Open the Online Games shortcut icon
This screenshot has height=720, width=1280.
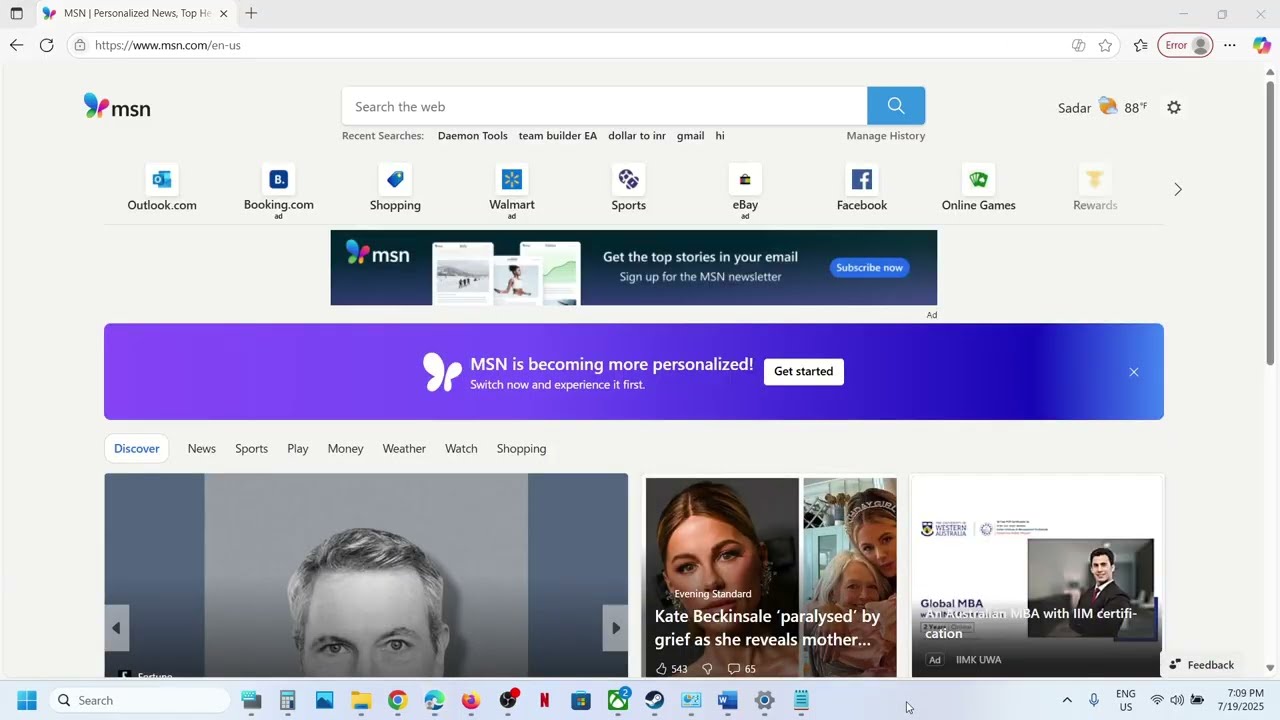pyautogui.click(x=979, y=179)
